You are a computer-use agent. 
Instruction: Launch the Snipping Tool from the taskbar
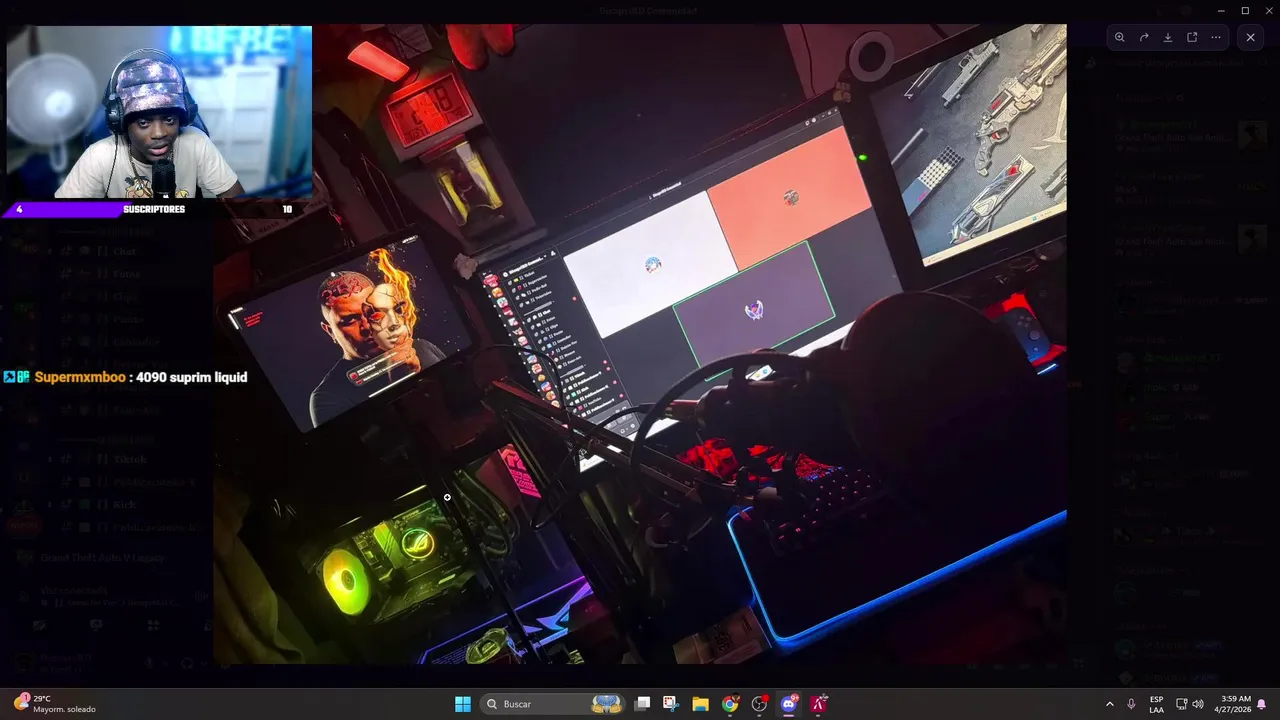click(x=670, y=704)
